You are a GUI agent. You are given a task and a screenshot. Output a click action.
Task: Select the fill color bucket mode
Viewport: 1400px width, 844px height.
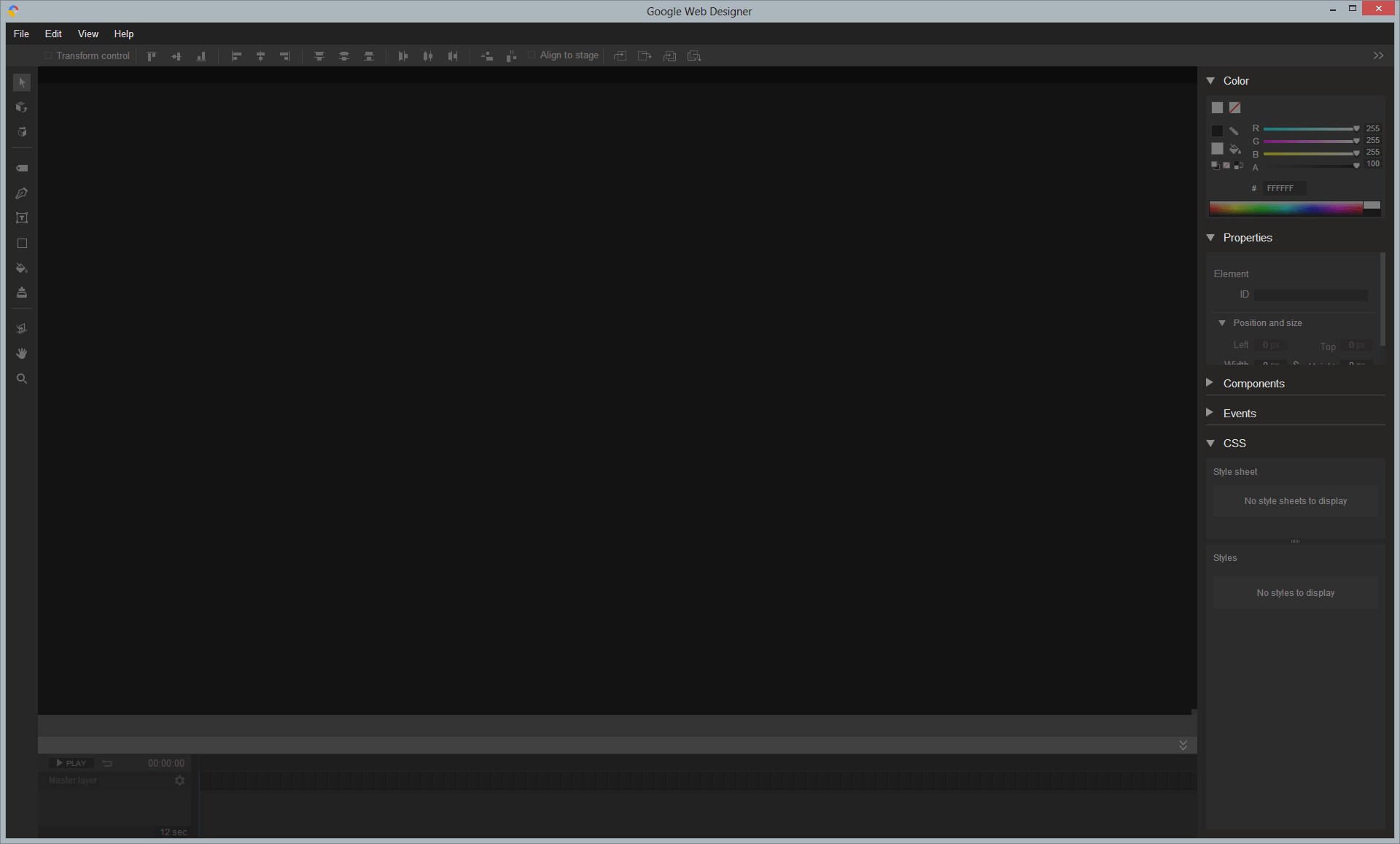(x=1234, y=149)
